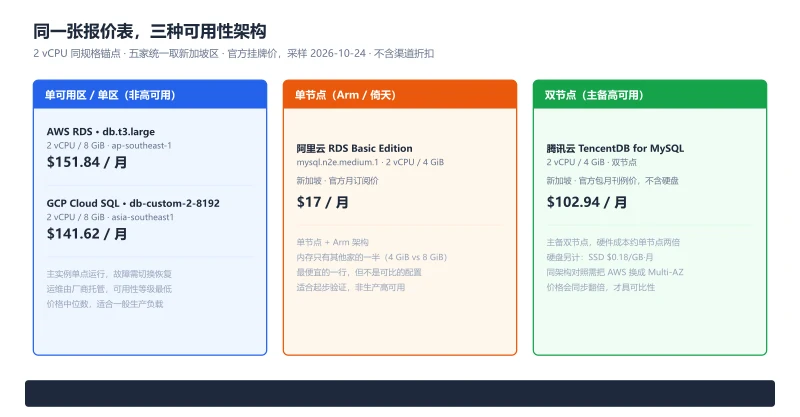Click the dark navy bar at the bottom
The image size is (800, 417).
coord(400,394)
